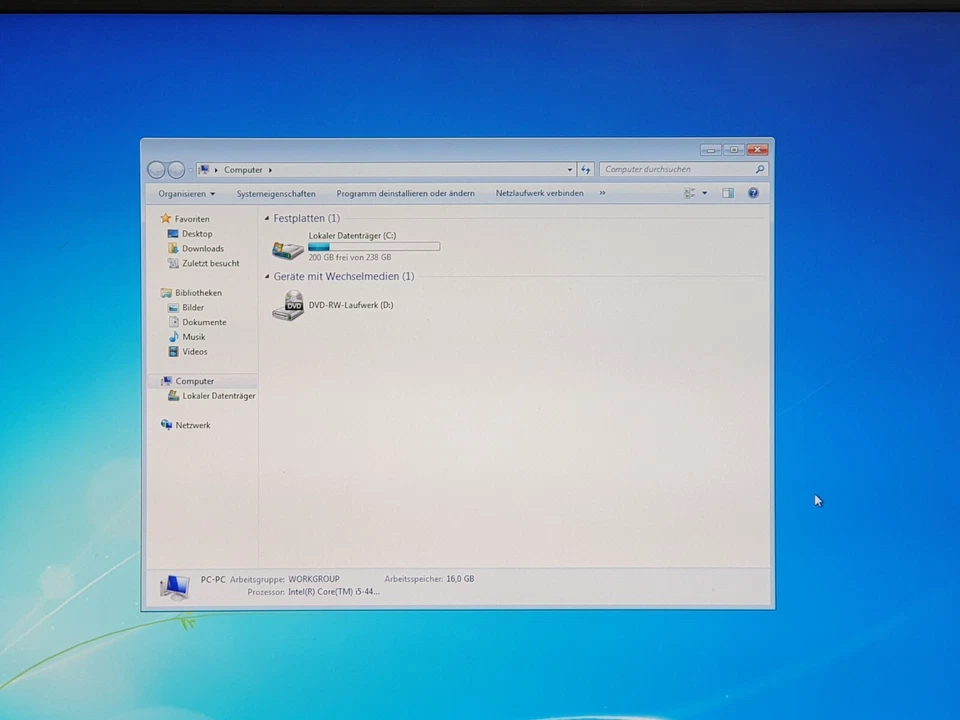The width and height of the screenshot is (960, 720).
Task: Click the computer icon in address bar
Action: (204, 170)
